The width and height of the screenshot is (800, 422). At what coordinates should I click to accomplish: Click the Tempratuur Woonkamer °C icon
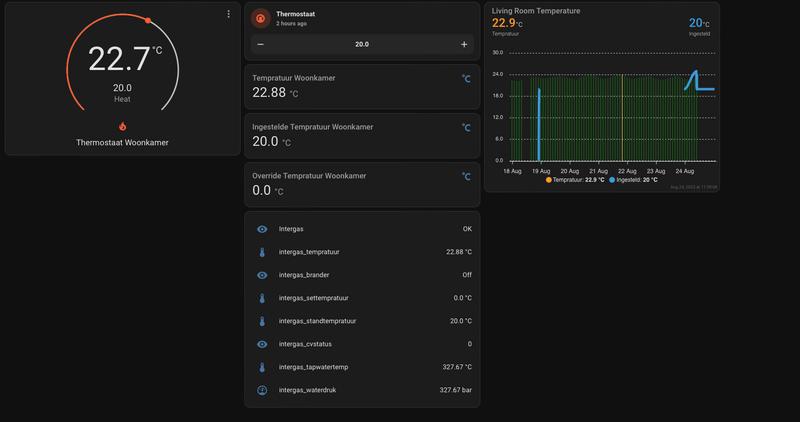(465, 79)
